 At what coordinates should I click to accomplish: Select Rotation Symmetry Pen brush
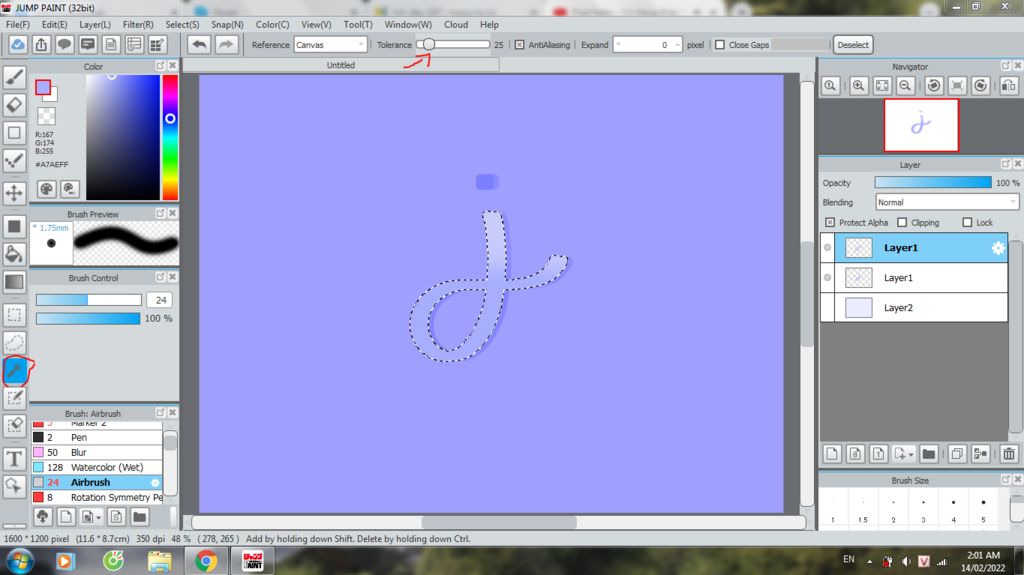click(x=97, y=497)
